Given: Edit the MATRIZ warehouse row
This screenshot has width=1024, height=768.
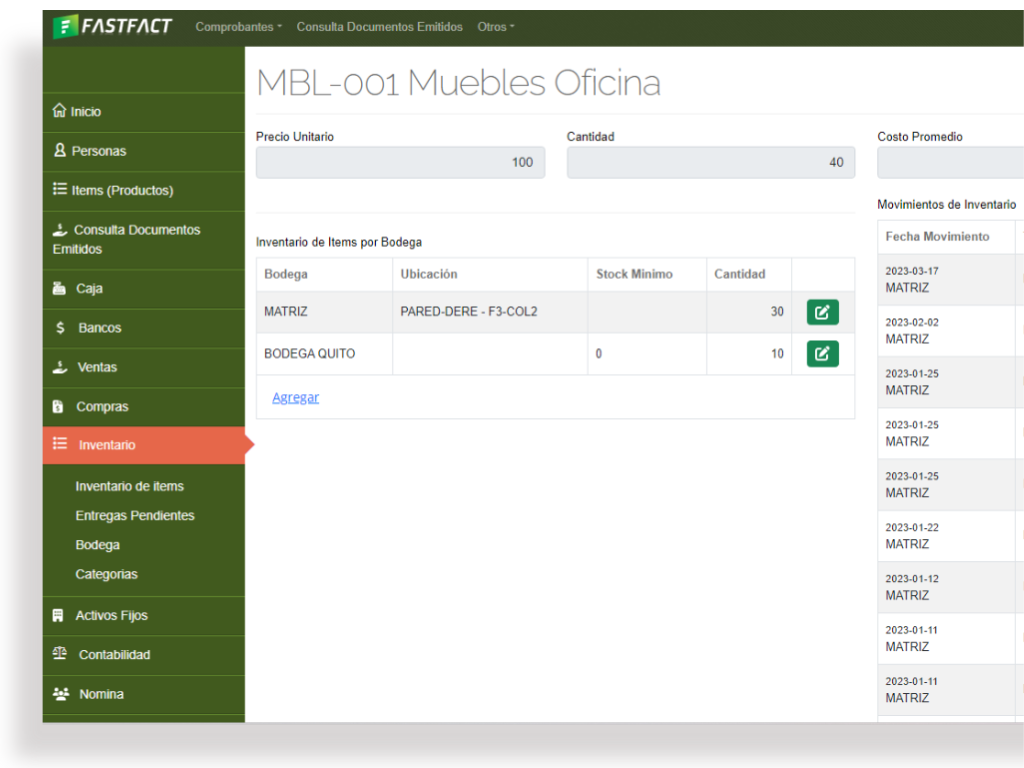Looking at the screenshot, I should pos(822,312).
